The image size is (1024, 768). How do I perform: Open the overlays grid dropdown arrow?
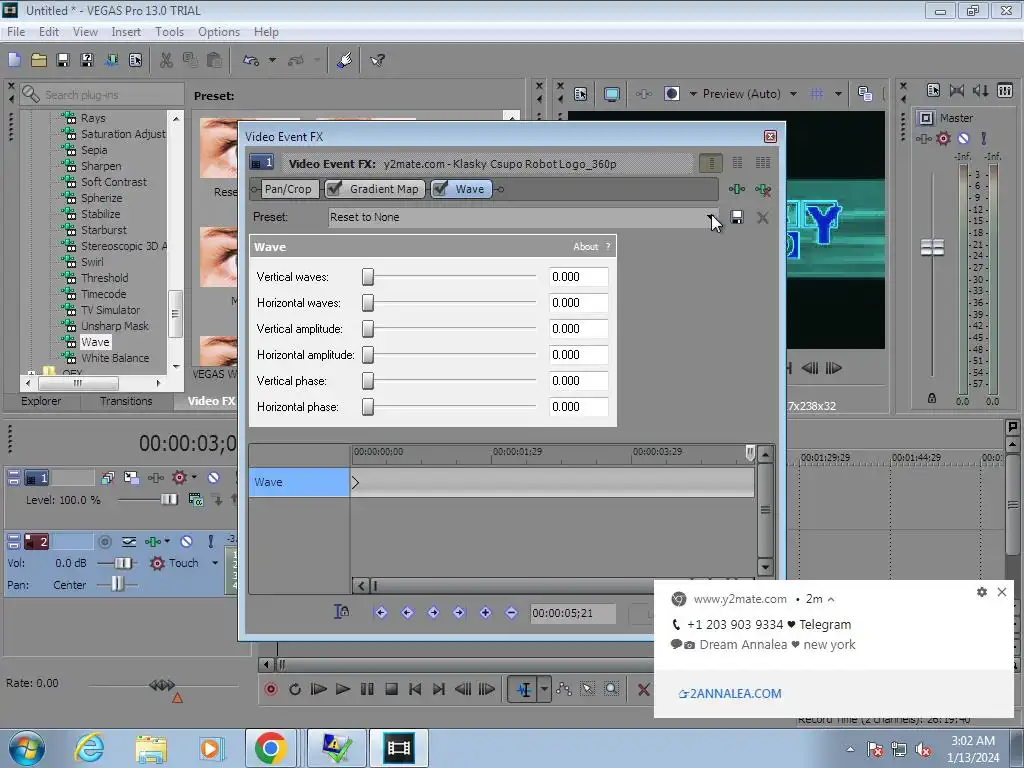pos(838,94)
